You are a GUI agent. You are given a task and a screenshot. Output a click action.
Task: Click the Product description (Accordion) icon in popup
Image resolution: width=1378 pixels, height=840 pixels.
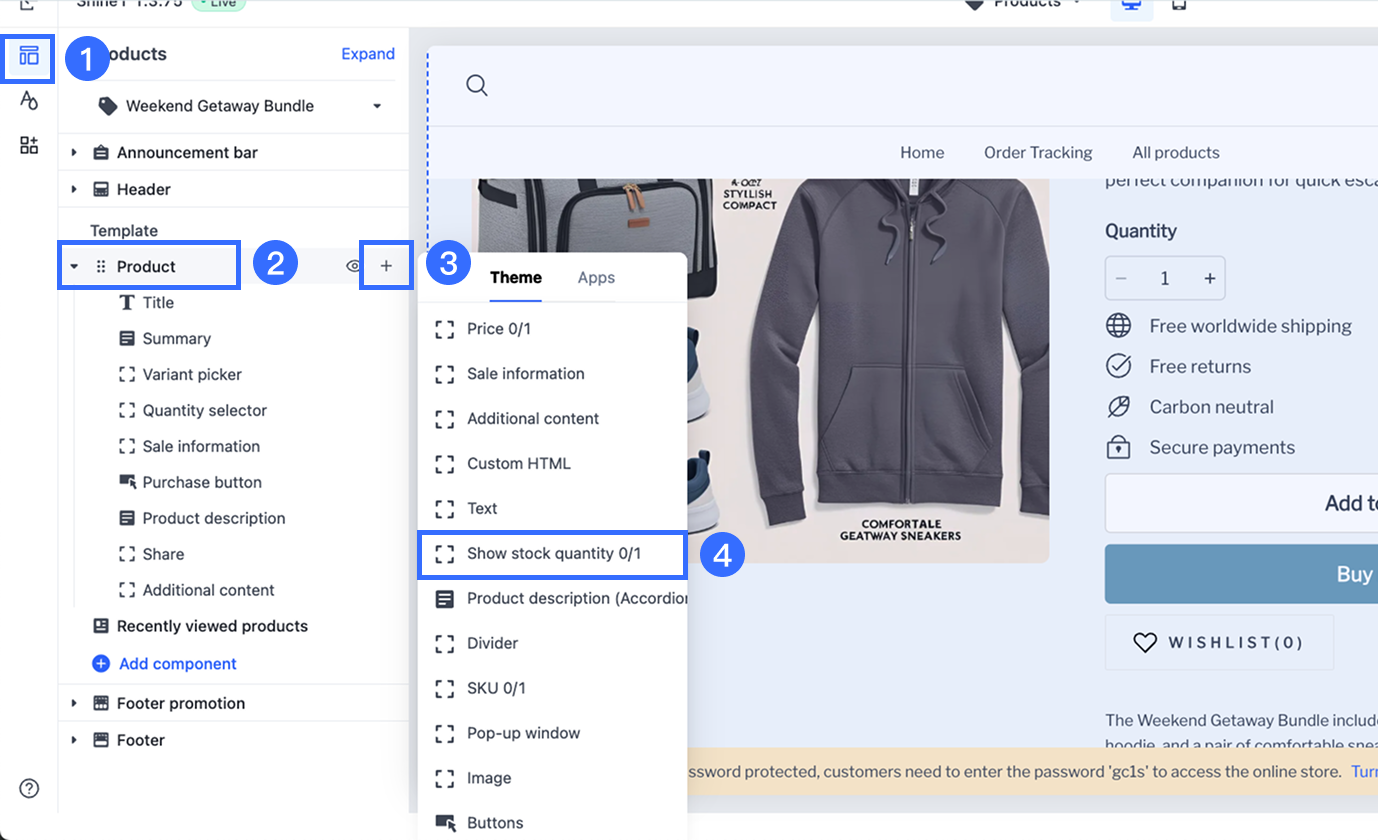[445, 599]
